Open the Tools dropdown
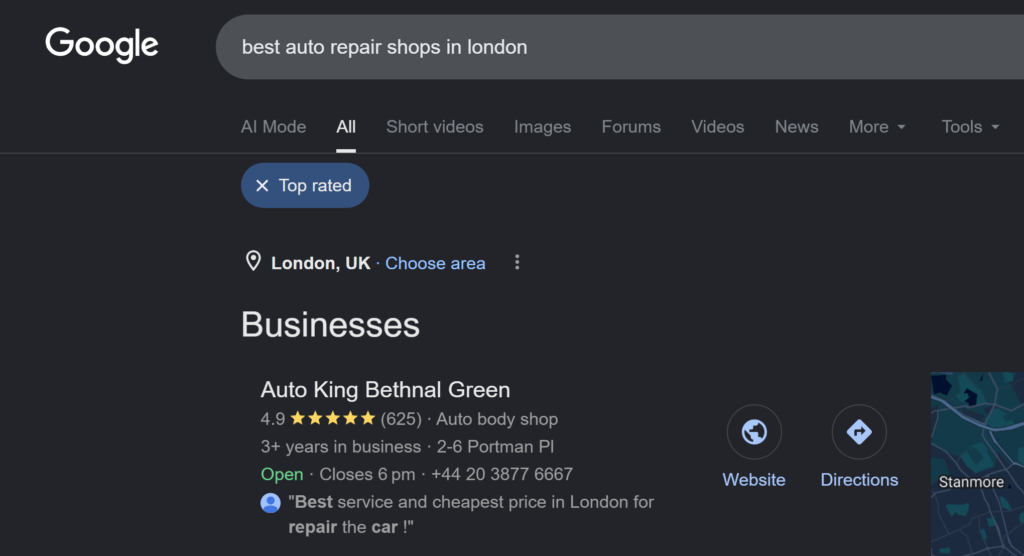 [970, 127]
